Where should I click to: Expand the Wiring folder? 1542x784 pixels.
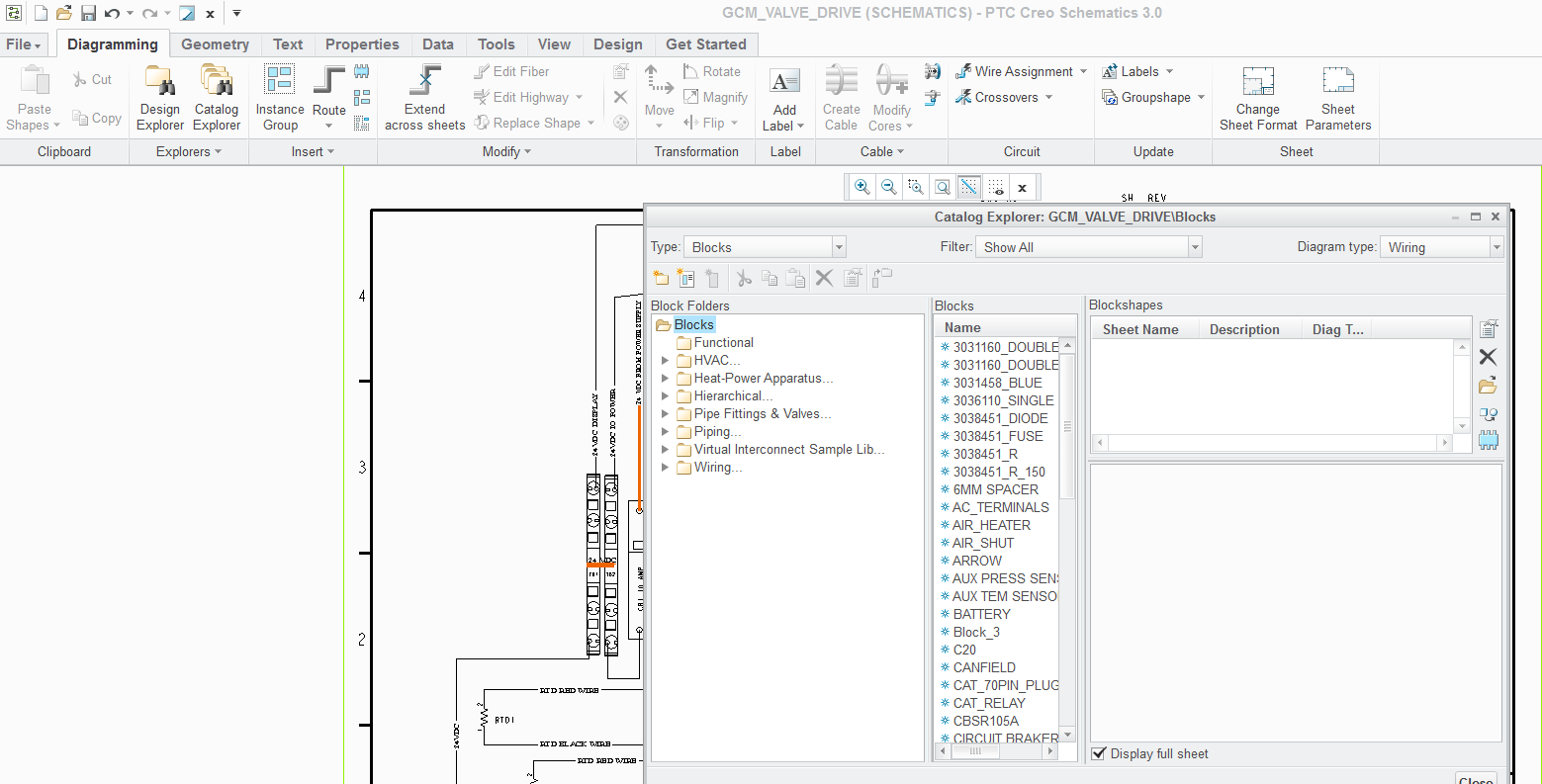[x=665, y=468]
